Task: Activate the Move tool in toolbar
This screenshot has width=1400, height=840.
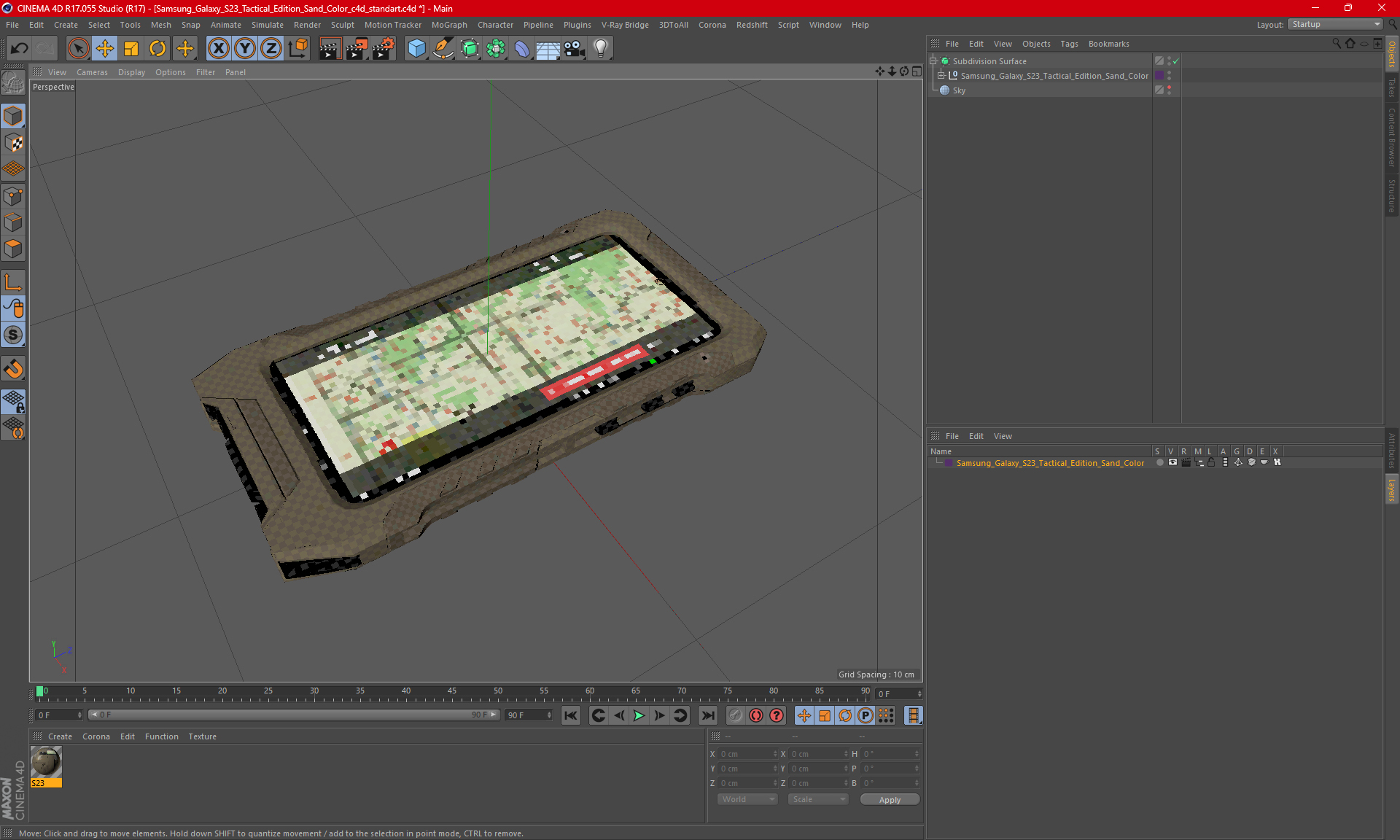Action: (105, 49)
